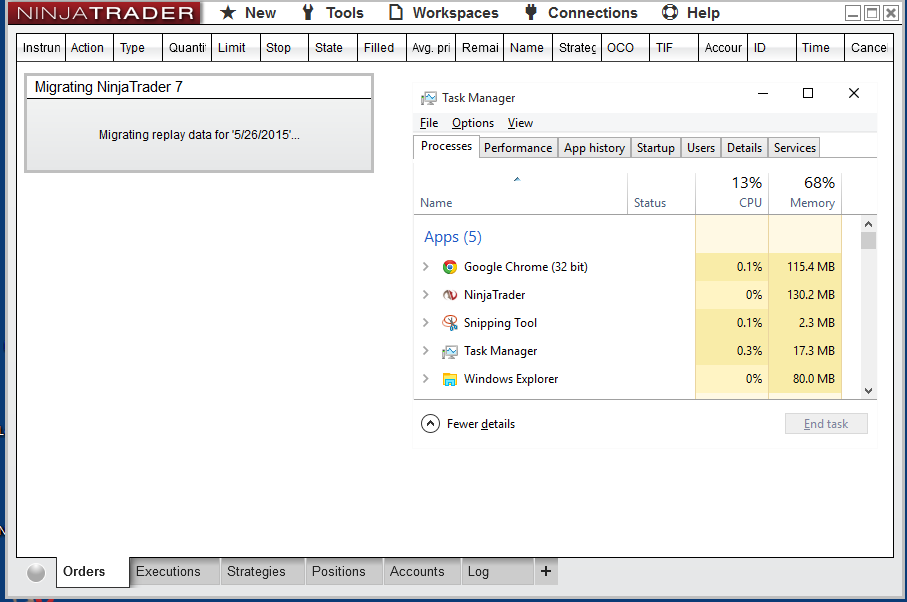Click the Fewer details up-arrow icon
Image resolution: width=907 pixels, height=602 pixels.
click(x=430, y=424)
